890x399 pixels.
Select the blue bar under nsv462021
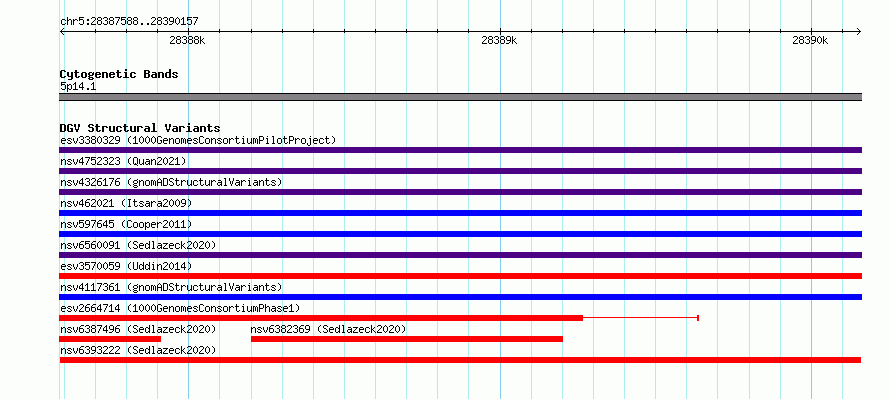460,213
